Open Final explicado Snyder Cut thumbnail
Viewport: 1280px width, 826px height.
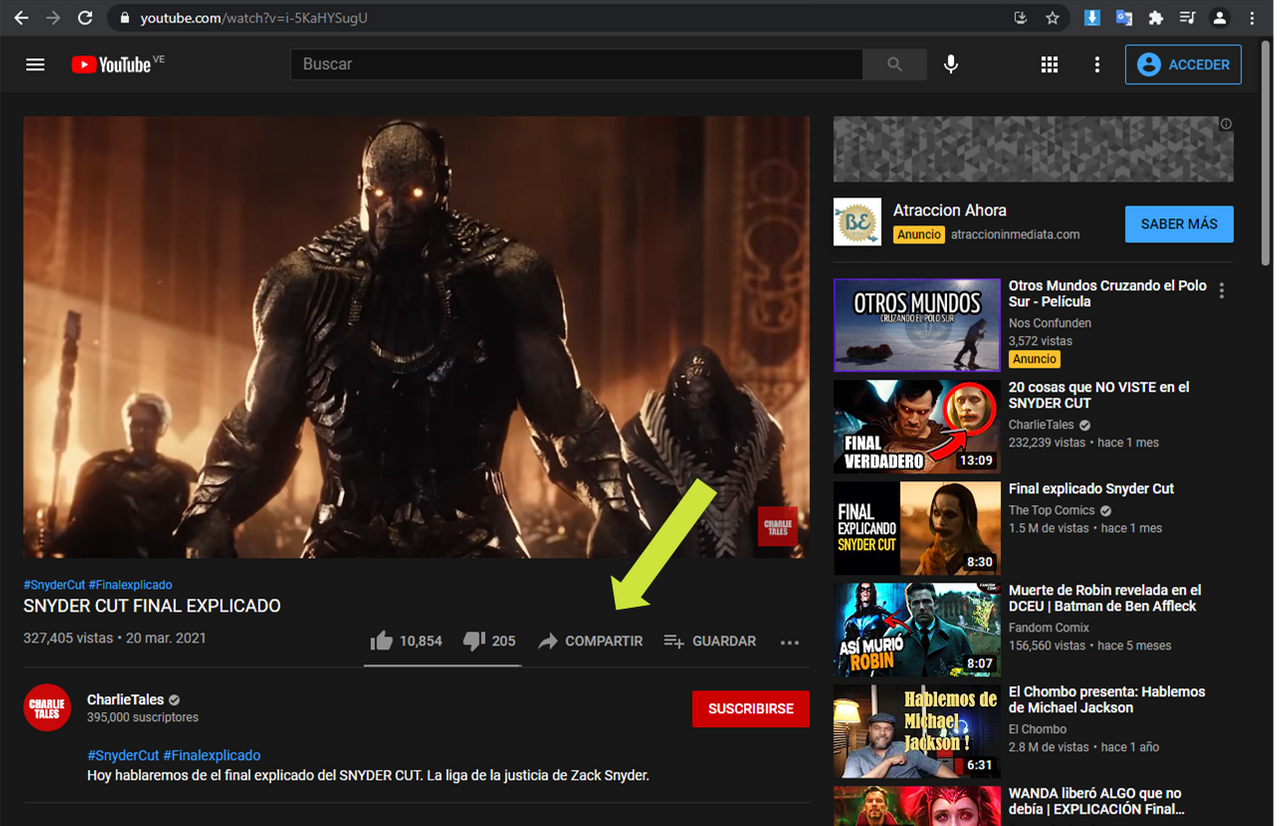917,528
